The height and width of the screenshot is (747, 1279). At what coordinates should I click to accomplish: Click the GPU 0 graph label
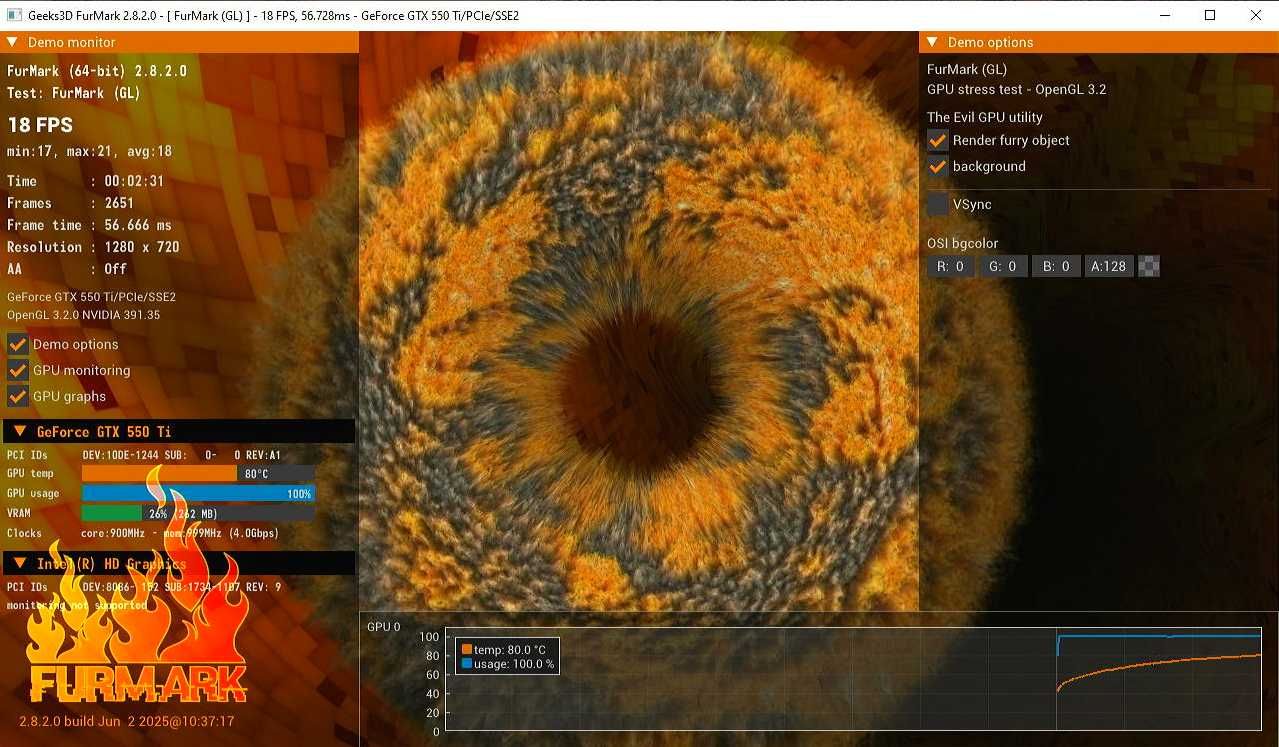(383, 627)
